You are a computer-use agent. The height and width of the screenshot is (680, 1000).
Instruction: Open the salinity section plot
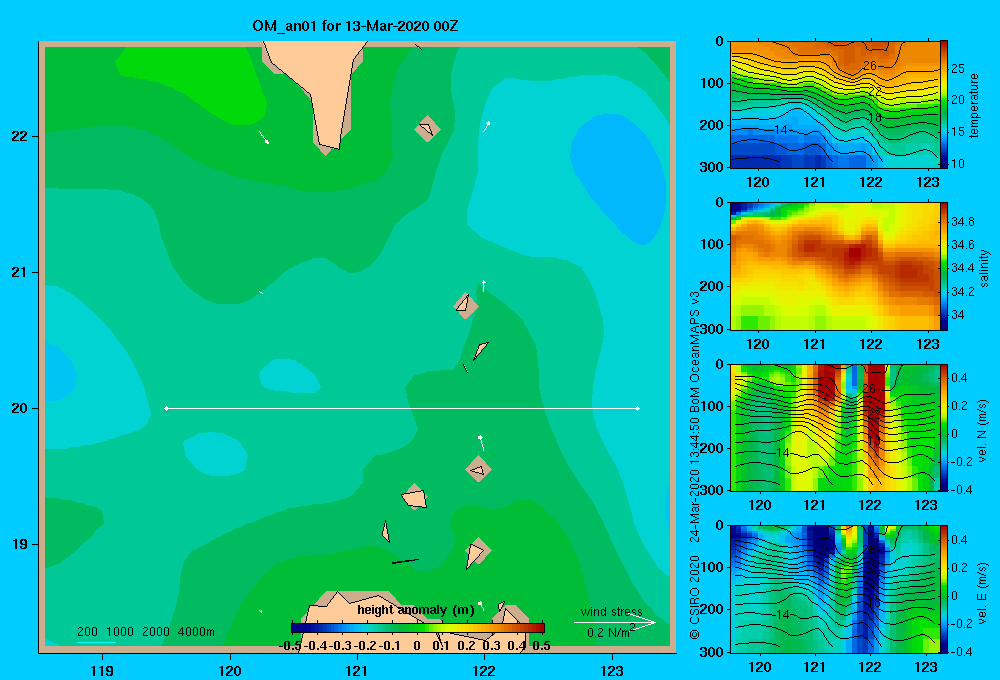point(835,266)
